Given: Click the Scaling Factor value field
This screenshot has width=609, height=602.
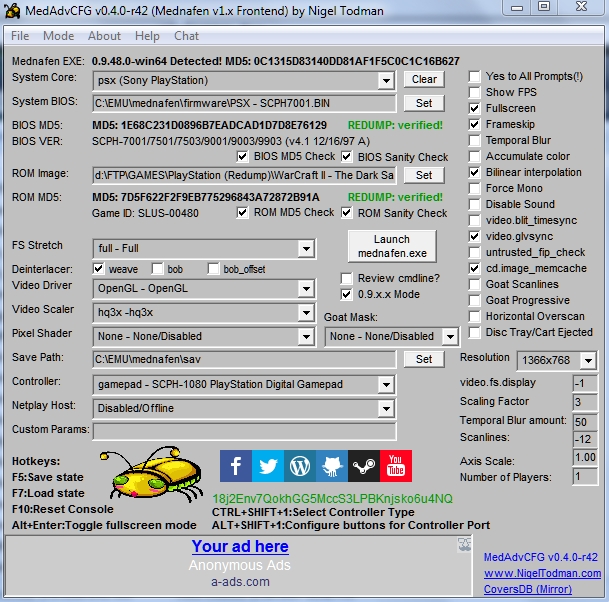Looking at the screenshot, I should 585,402.
